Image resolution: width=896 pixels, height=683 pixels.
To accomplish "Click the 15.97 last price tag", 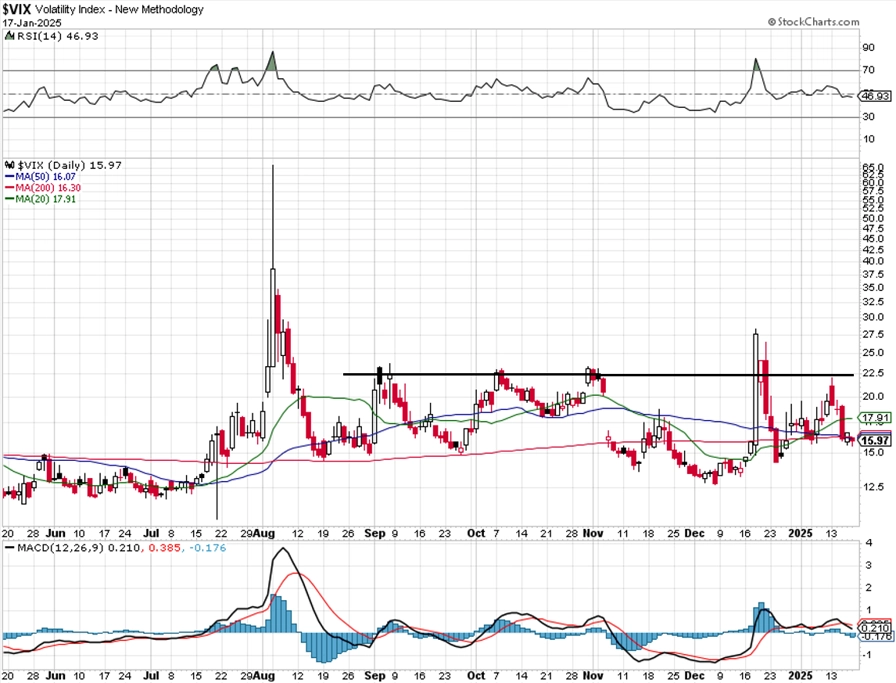I will (x=875, y=440).
